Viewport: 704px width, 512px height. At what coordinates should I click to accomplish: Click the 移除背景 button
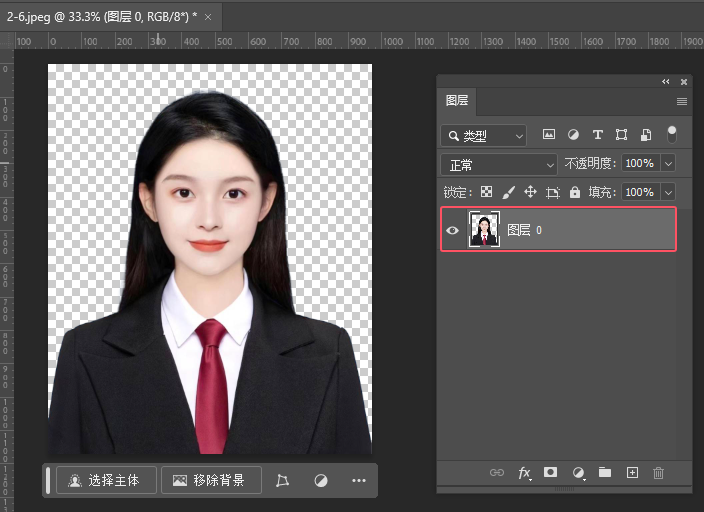(211, 480)
